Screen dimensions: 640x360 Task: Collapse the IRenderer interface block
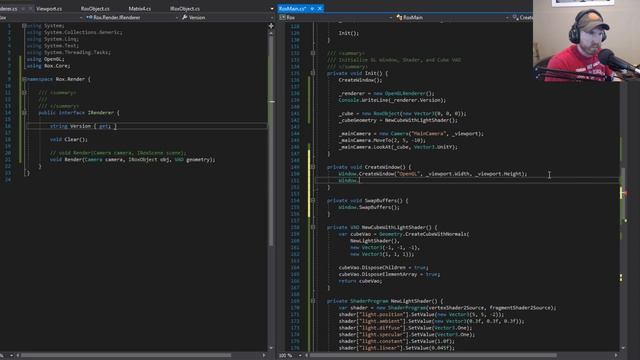[x=24, y=113]
